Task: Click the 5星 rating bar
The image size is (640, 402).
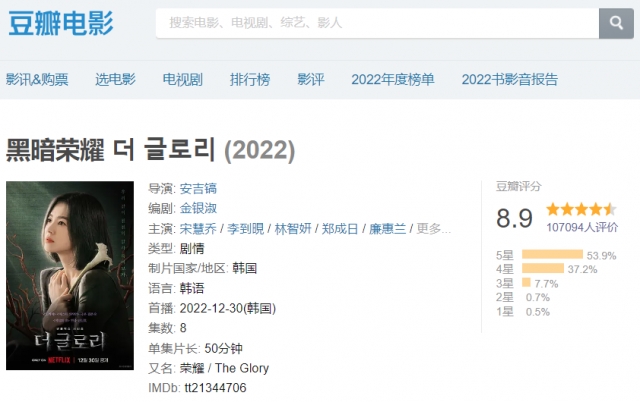Action: [x=552, y=254]
